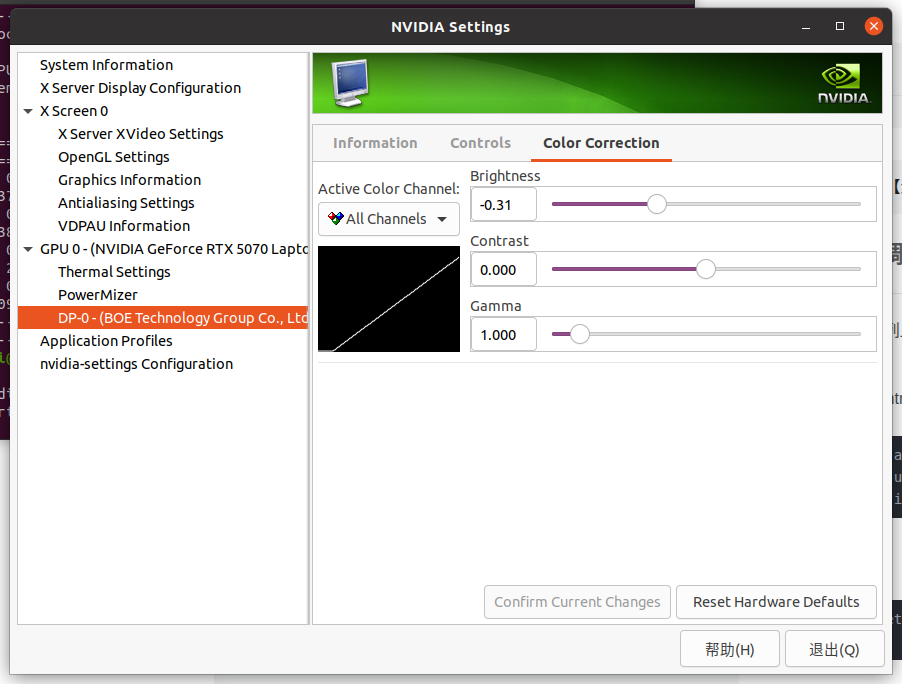Select the X Screen 0 entry

[74, 111]
